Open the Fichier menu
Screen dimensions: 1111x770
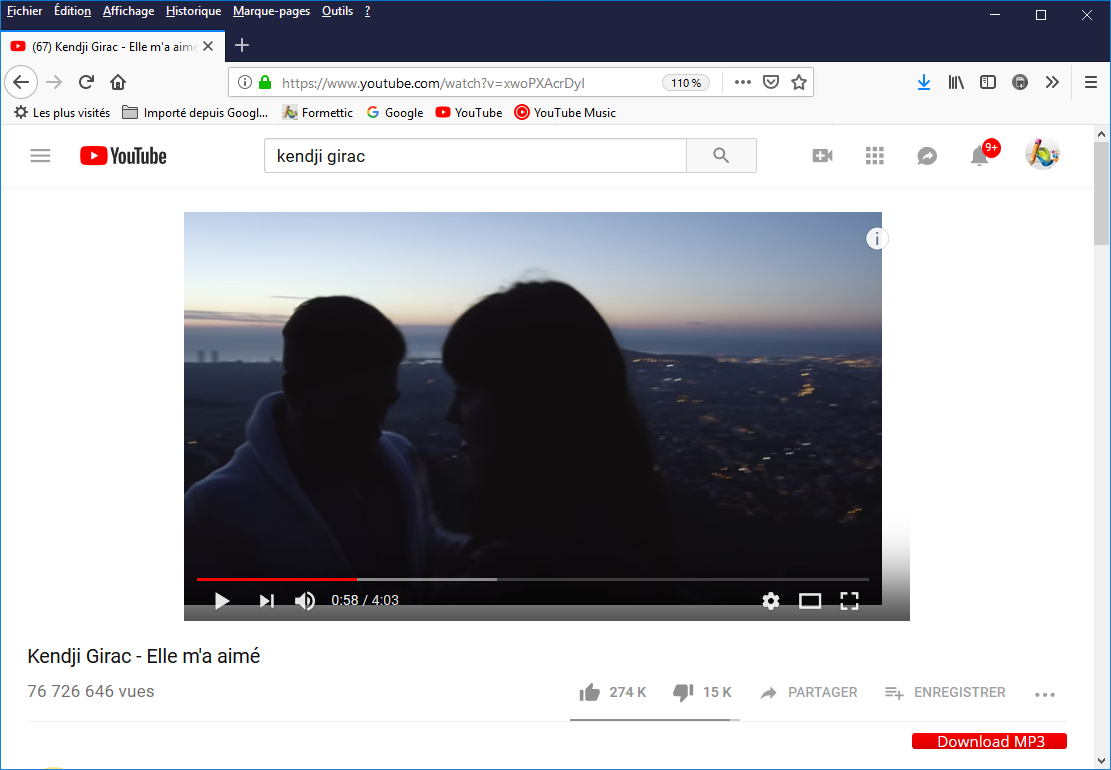25,11
